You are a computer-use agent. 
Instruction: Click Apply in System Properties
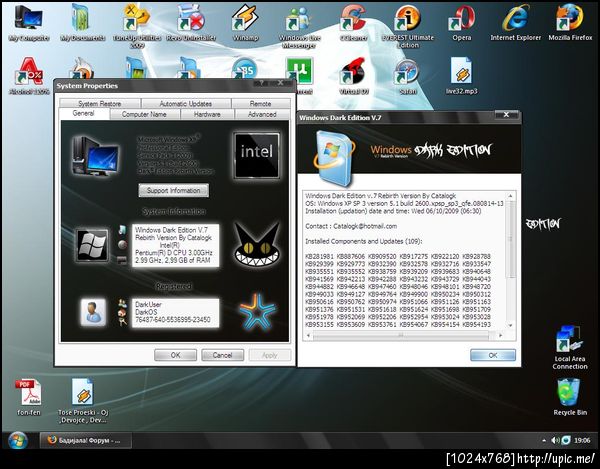pos(269,355)
